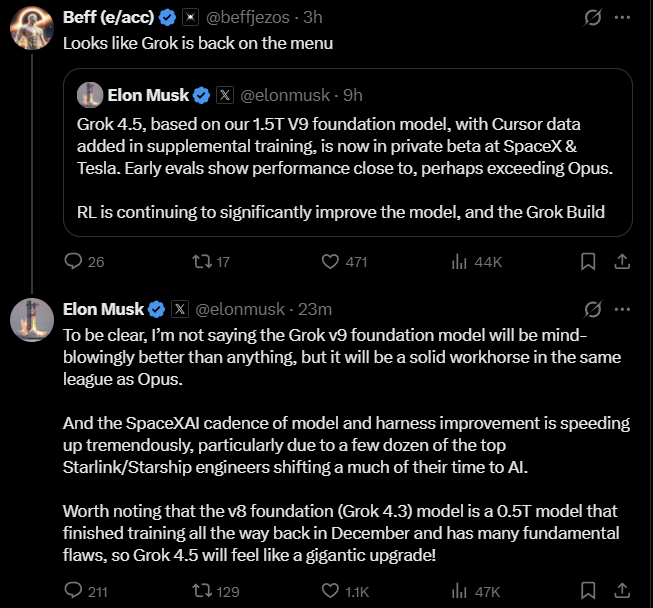Bookmark Elon Musk's reply tweet
Viewport: 653px width, 608px height.
pyautogui.click(x=588, y=591)
